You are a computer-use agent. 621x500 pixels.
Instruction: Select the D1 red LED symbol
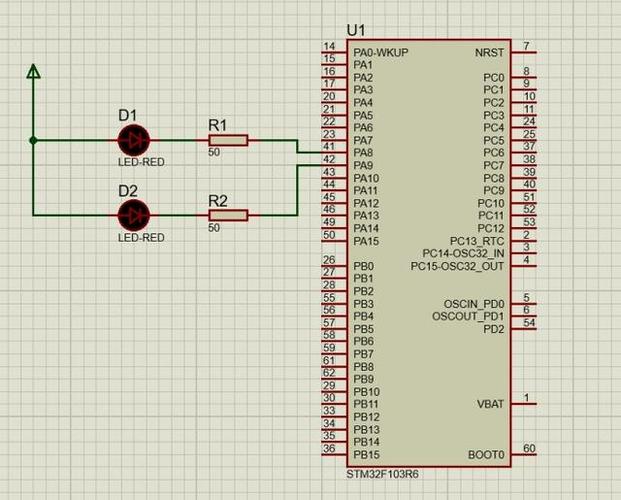click(132, 140)
